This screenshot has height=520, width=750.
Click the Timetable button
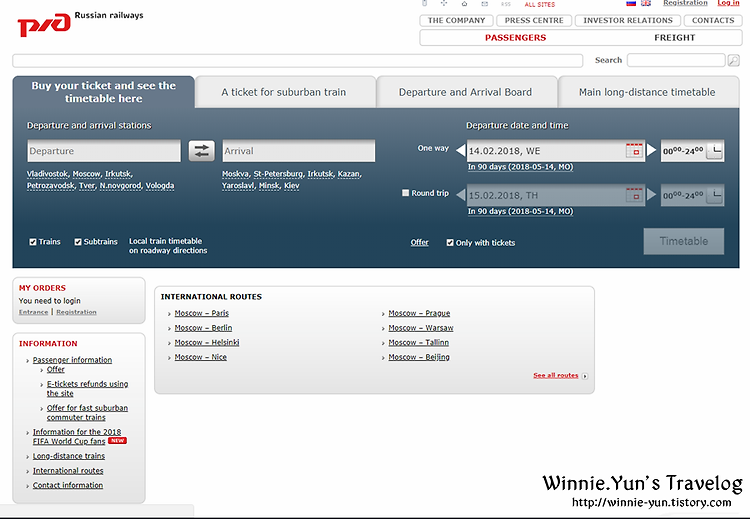coord(684,241)
